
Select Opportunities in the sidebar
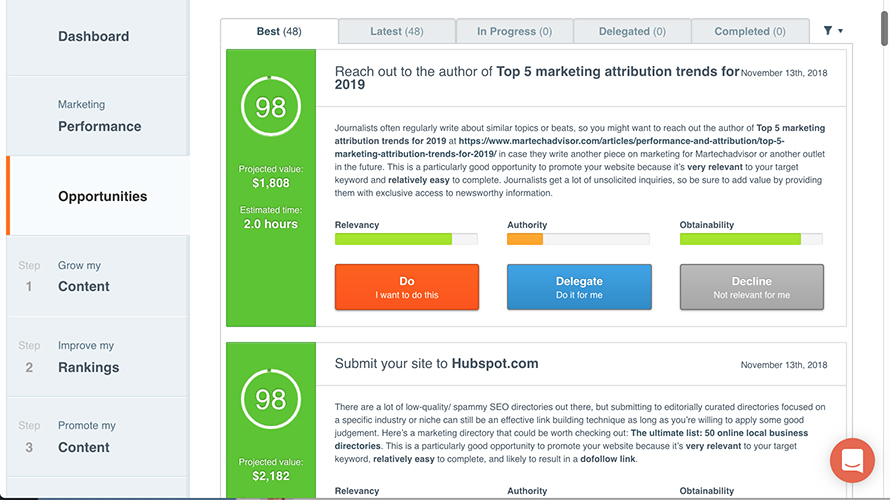(102, 196)
